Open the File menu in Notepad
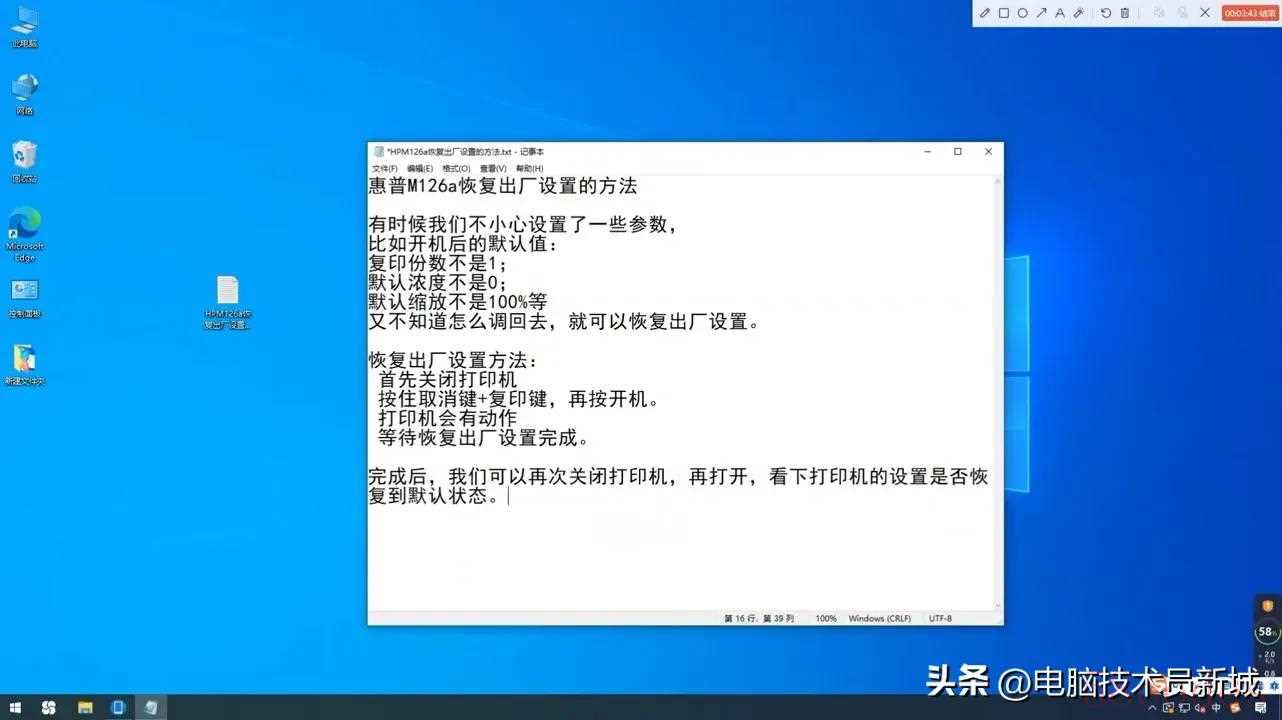 coord(385,169)
